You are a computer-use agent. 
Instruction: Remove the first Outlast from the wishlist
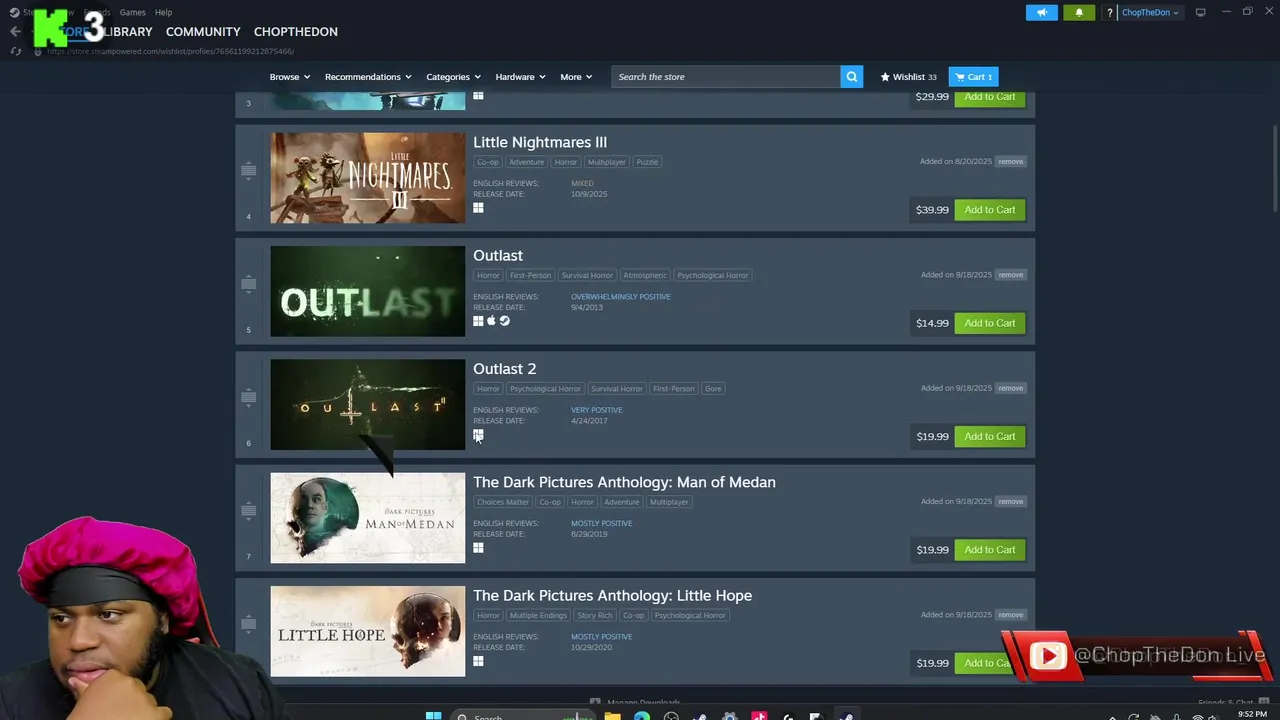[x=1010, y=275]
